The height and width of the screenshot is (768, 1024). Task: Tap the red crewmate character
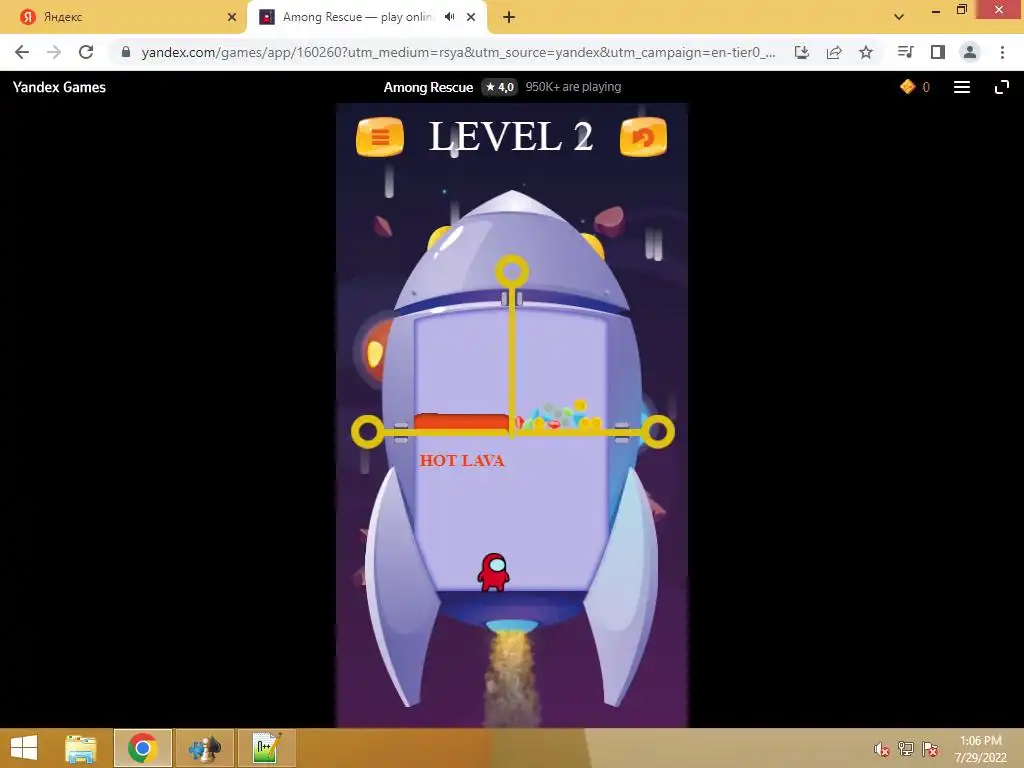(x=494, y=572)
